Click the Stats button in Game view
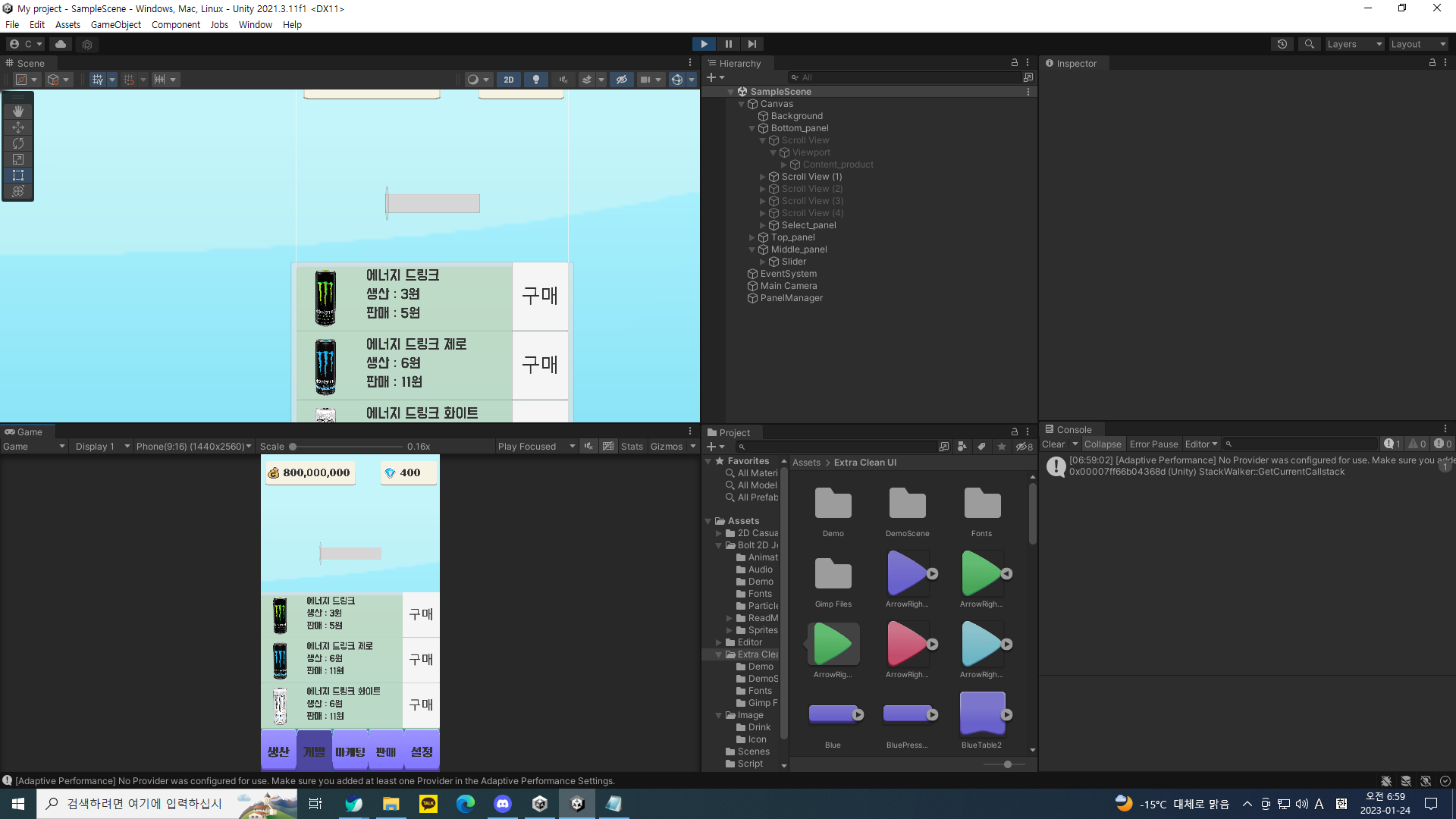1456x819 pixels. click(x=632, y=447)
